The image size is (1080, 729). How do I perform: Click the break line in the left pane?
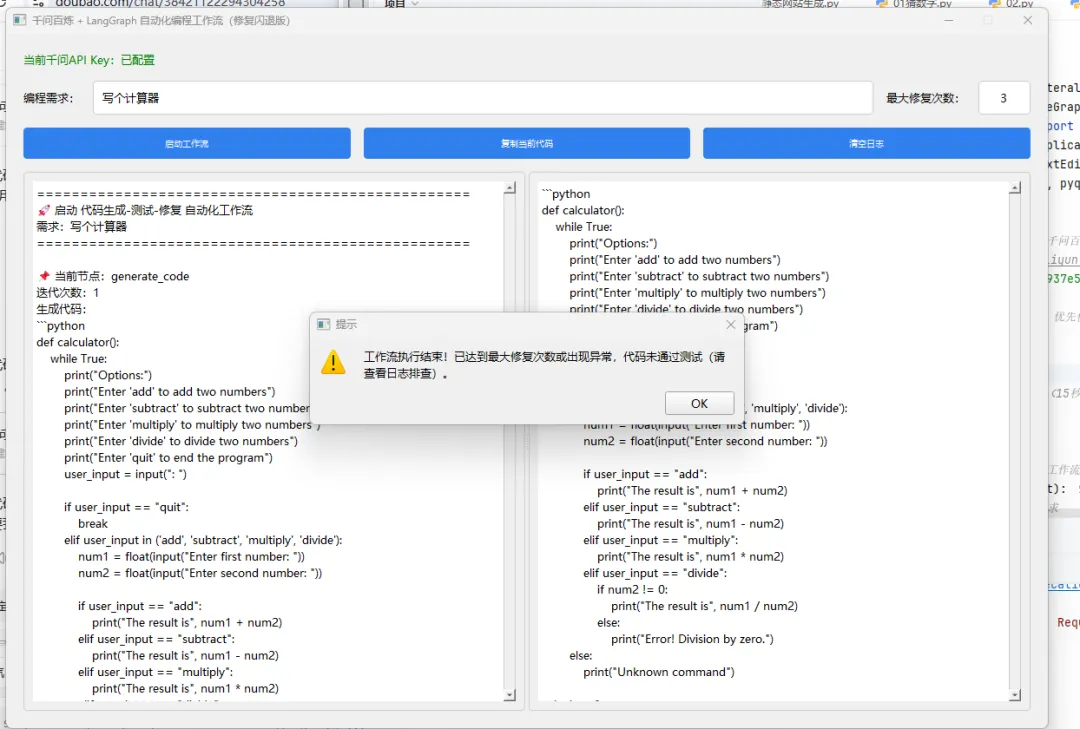[93, 524]
